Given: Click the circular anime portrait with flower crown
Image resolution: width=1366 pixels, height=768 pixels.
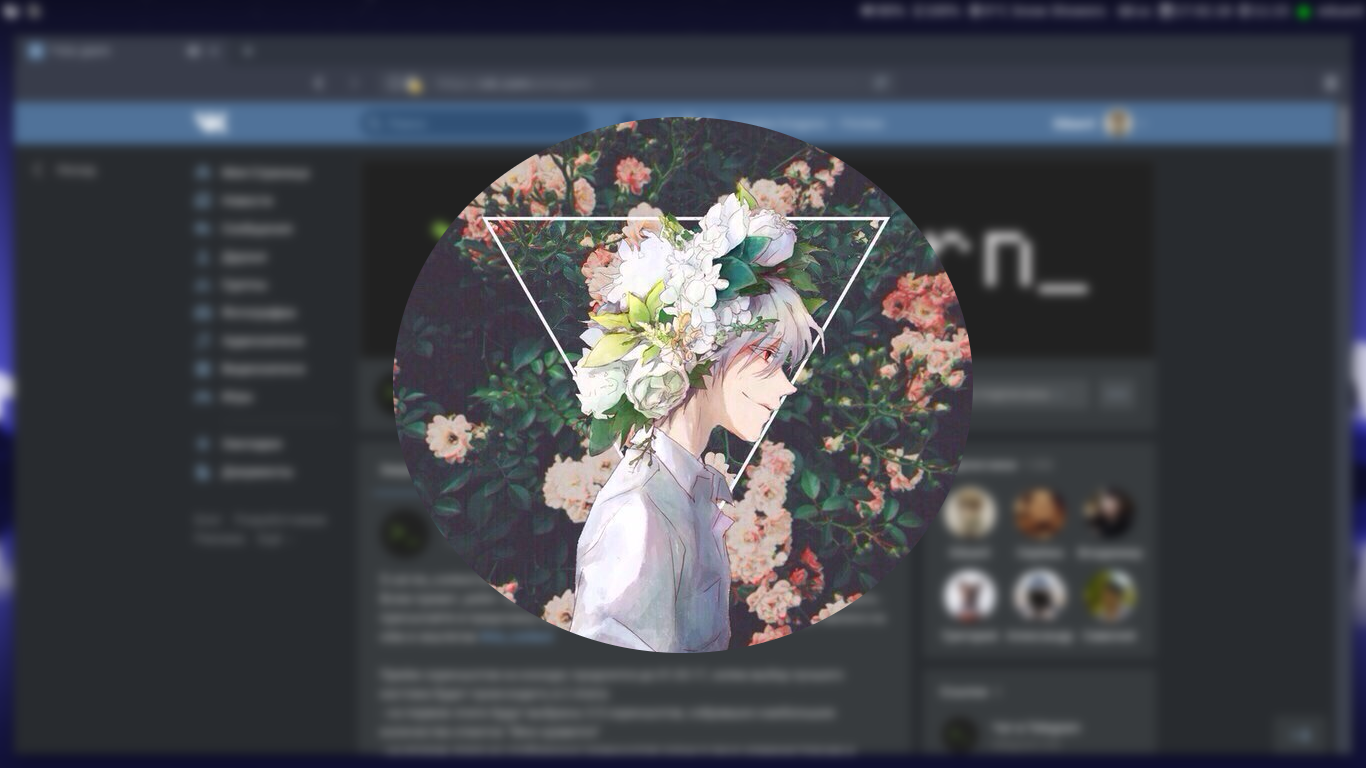Looking at the screenshot, I should [x=683, y=385].
